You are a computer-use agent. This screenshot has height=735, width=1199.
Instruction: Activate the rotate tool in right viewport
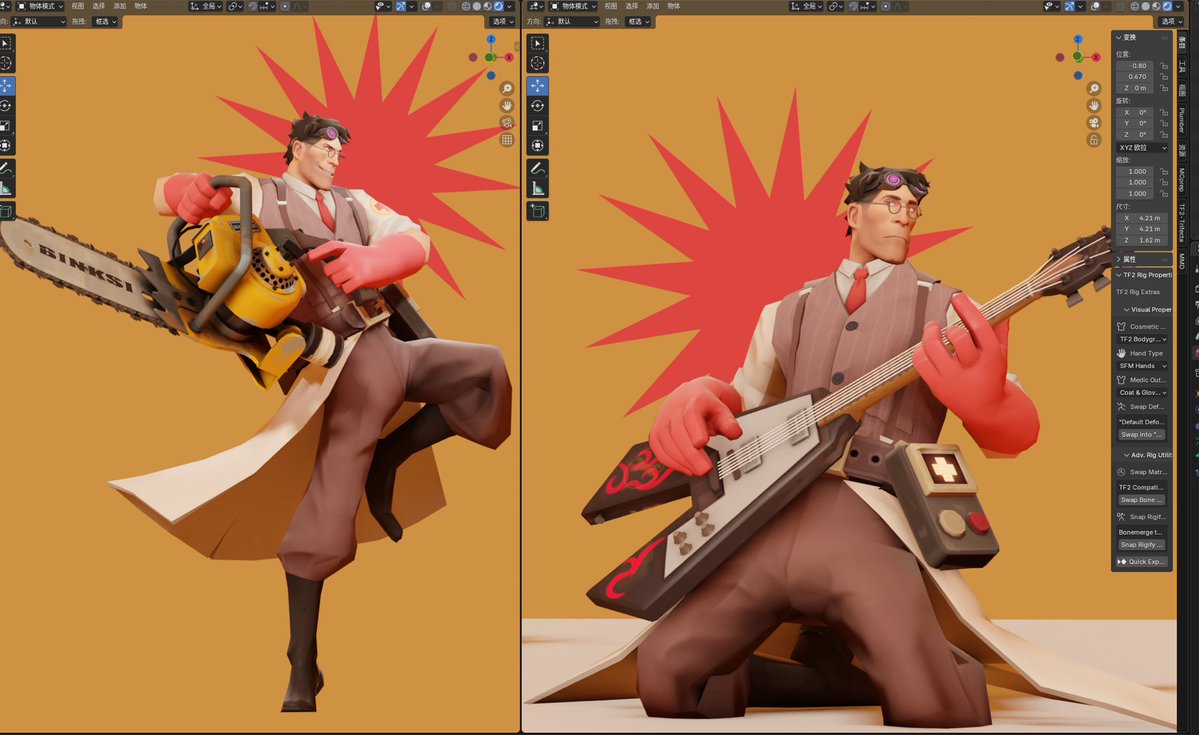tap(538, 106)
